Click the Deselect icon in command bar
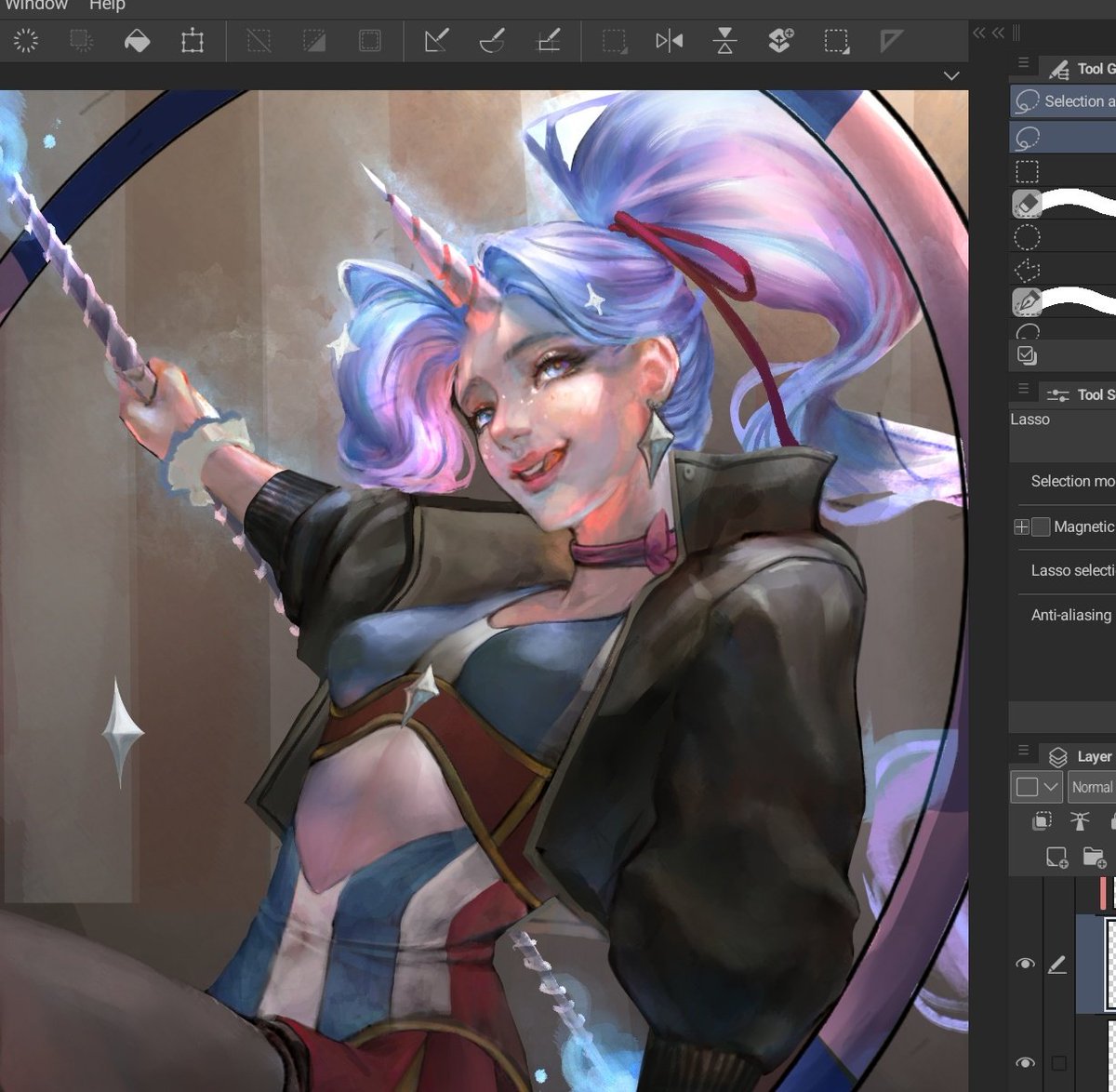This screenshot has height=1092, width=1116. pyautogui.click(x=259, y=41)
